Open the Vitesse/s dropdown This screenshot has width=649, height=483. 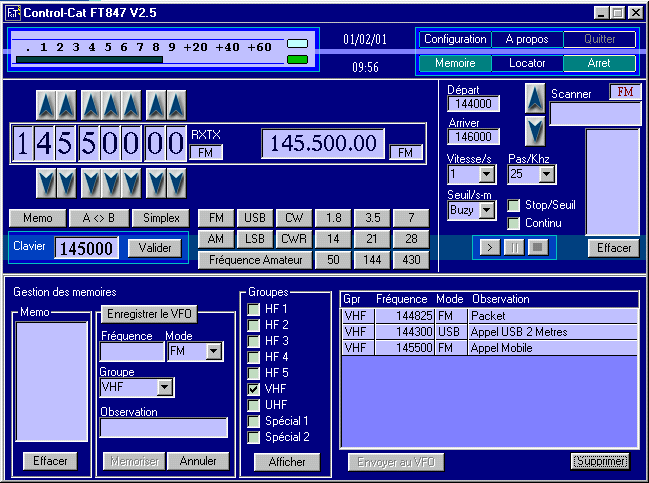click(x=487, y=174)
